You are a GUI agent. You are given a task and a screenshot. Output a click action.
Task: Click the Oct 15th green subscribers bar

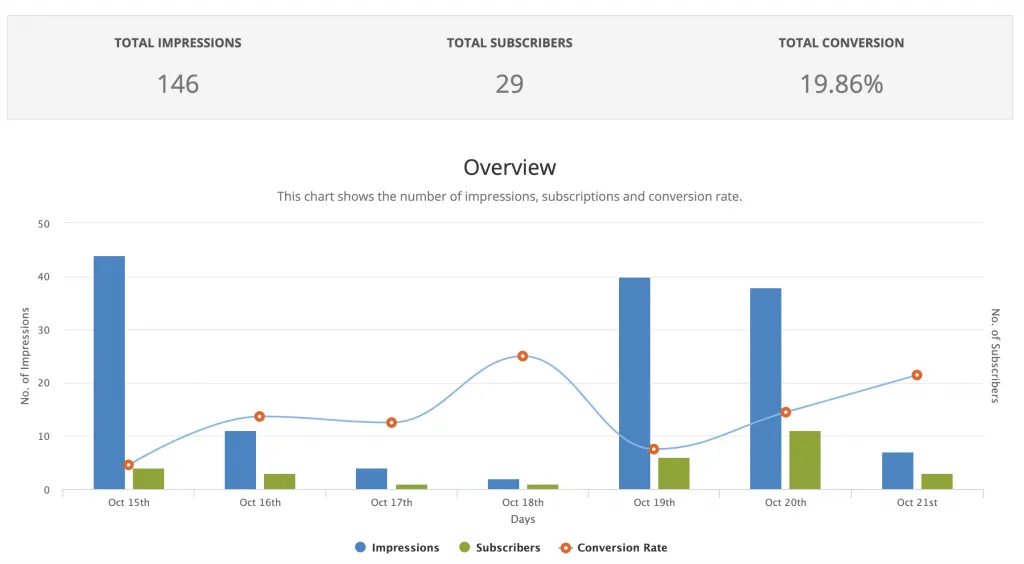(148, 478)
